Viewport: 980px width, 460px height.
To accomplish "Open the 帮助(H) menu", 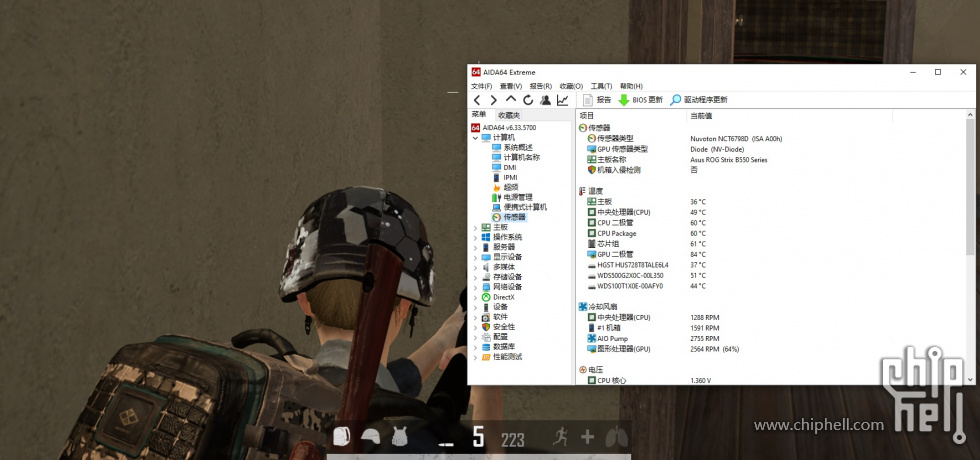I will coord(631,86).
